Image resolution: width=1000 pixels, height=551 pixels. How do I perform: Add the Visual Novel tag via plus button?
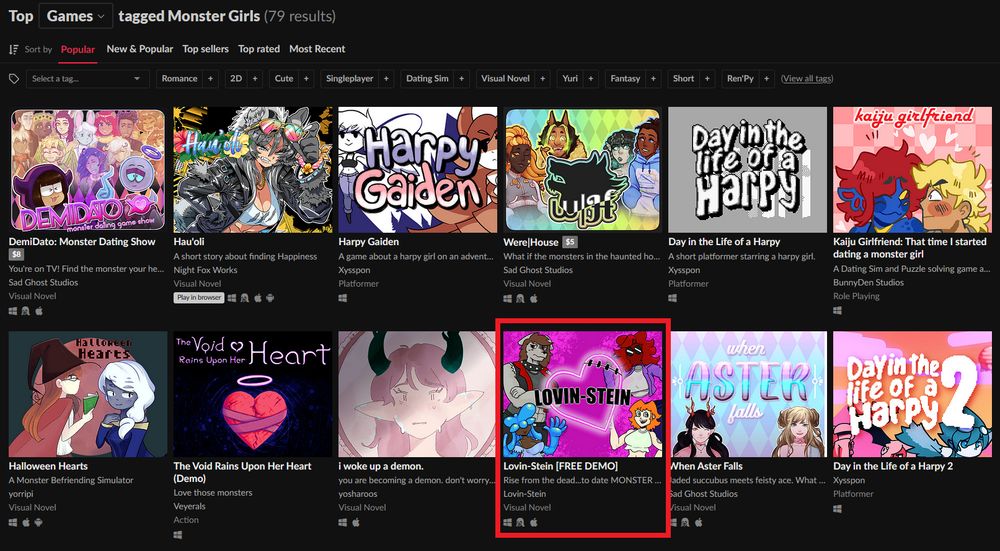click(543, 78)
